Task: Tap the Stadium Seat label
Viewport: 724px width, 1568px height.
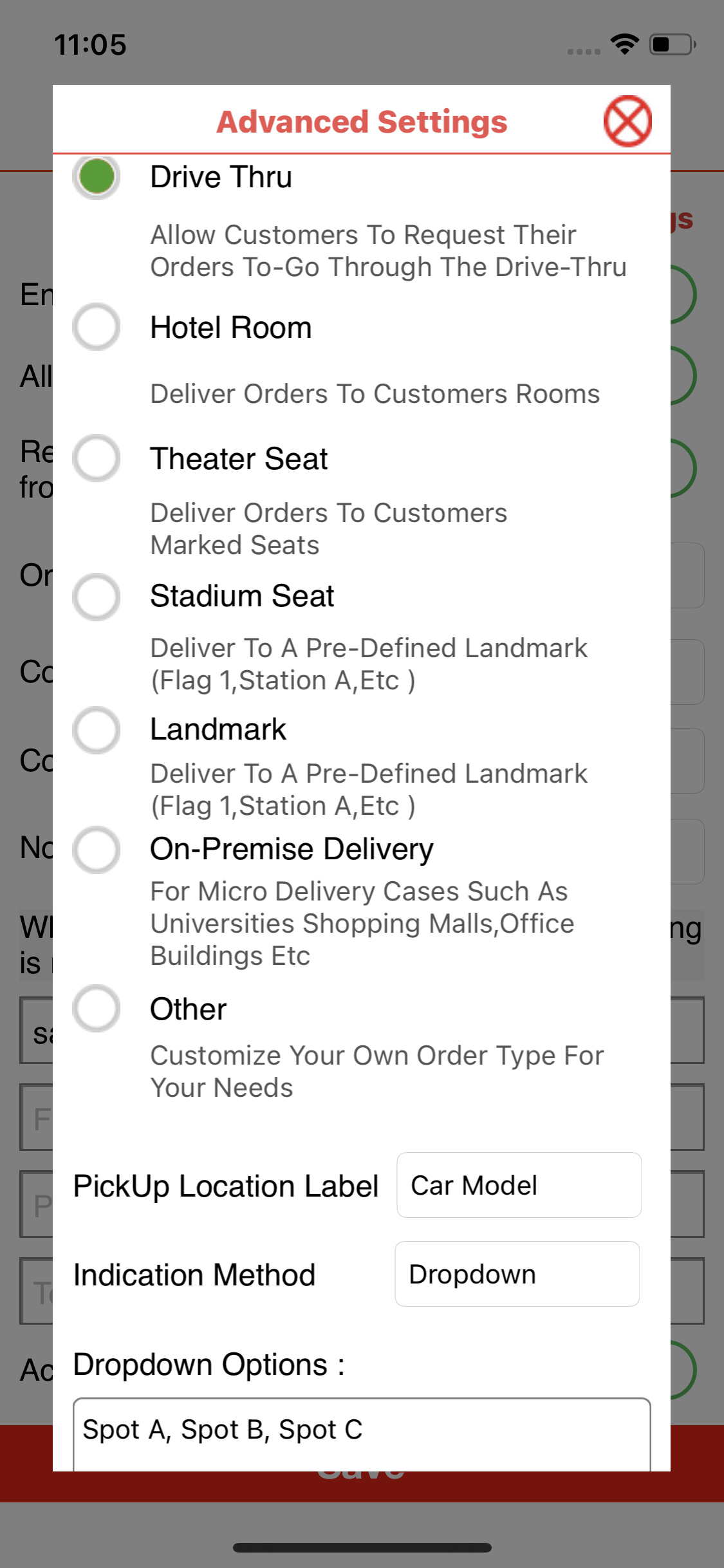Action: (242, 596)
